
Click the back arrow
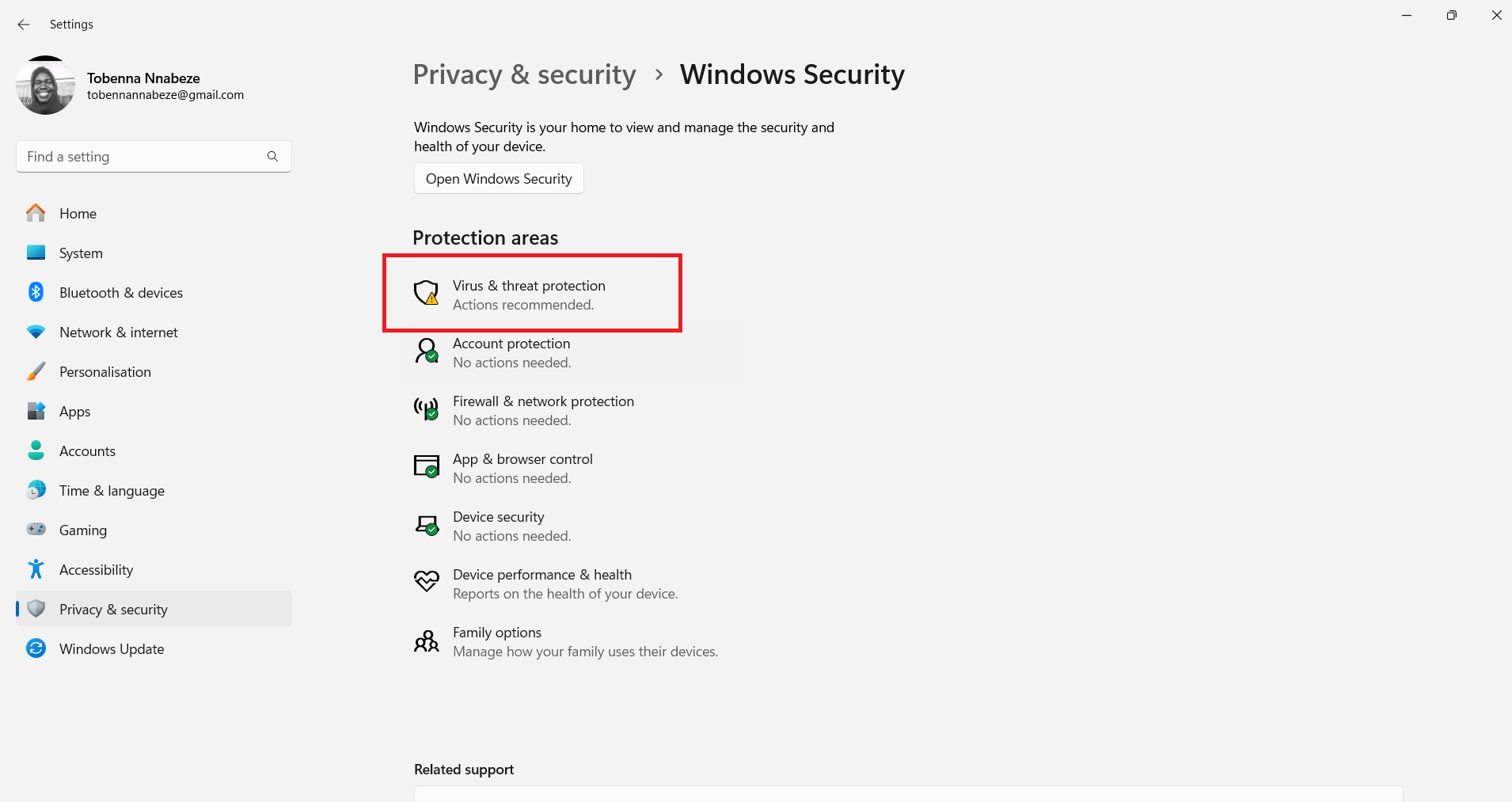[23, 25]
